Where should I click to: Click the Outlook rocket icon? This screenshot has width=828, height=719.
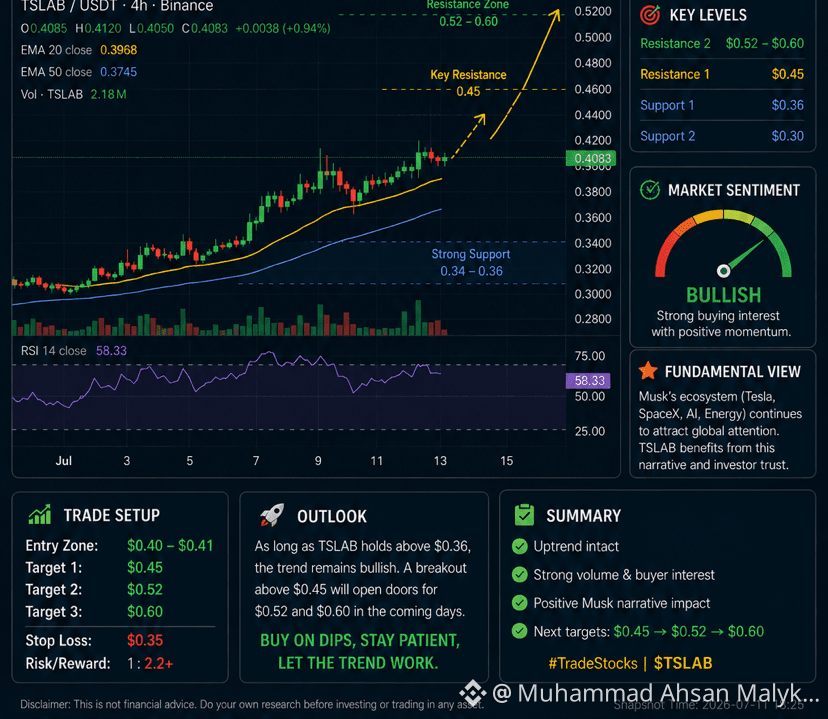tap(272, 515)
